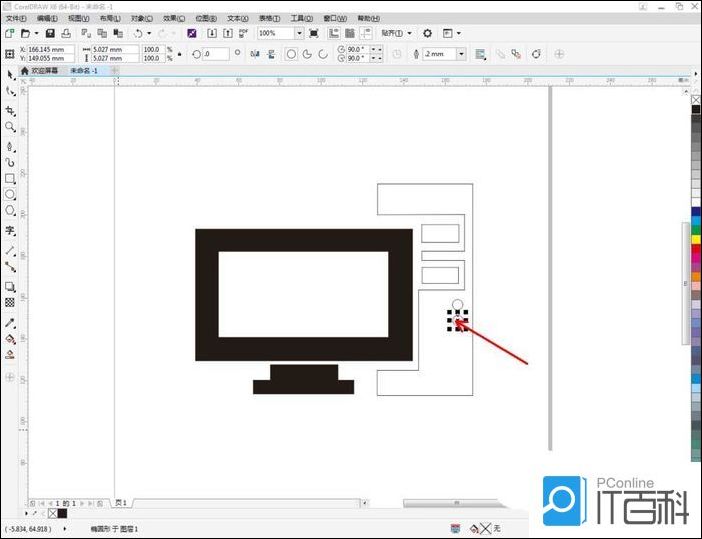Create a new document
Image resolution: width=702 pixels, height=539 pixels.
tap(9, 33)
